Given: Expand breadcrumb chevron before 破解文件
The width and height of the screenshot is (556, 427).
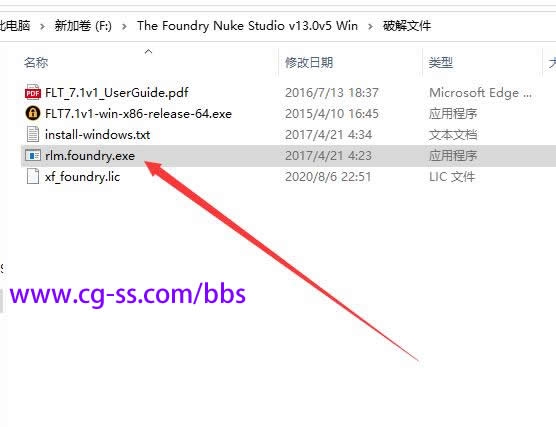Looking at the screenshot, I should (x=370, y=26).
